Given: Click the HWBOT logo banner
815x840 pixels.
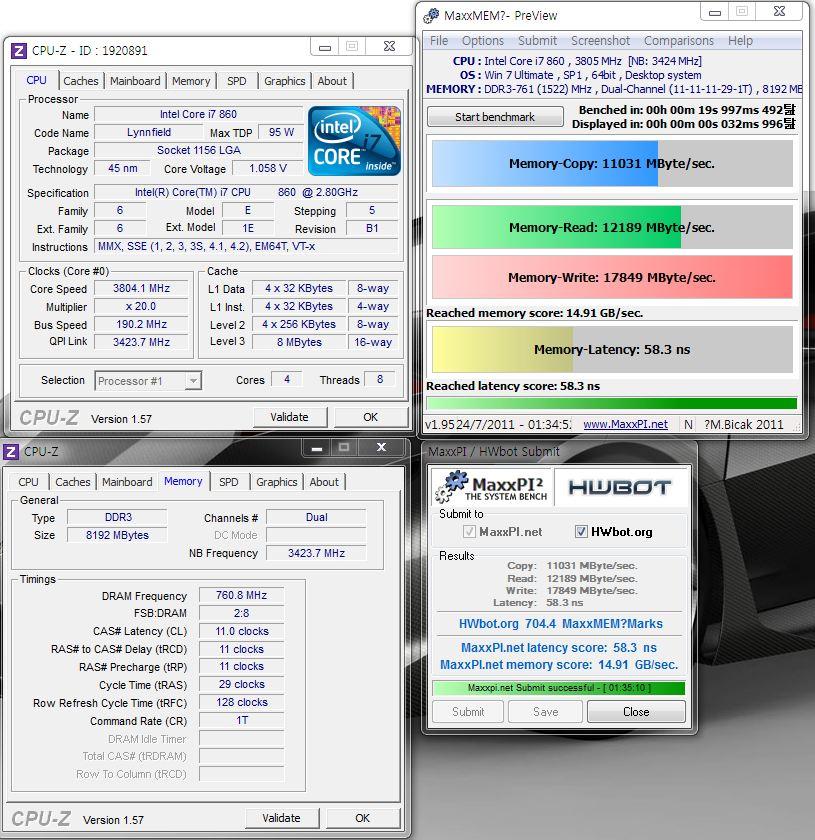Looking at the screenshot, I should [x=620, y=487].
